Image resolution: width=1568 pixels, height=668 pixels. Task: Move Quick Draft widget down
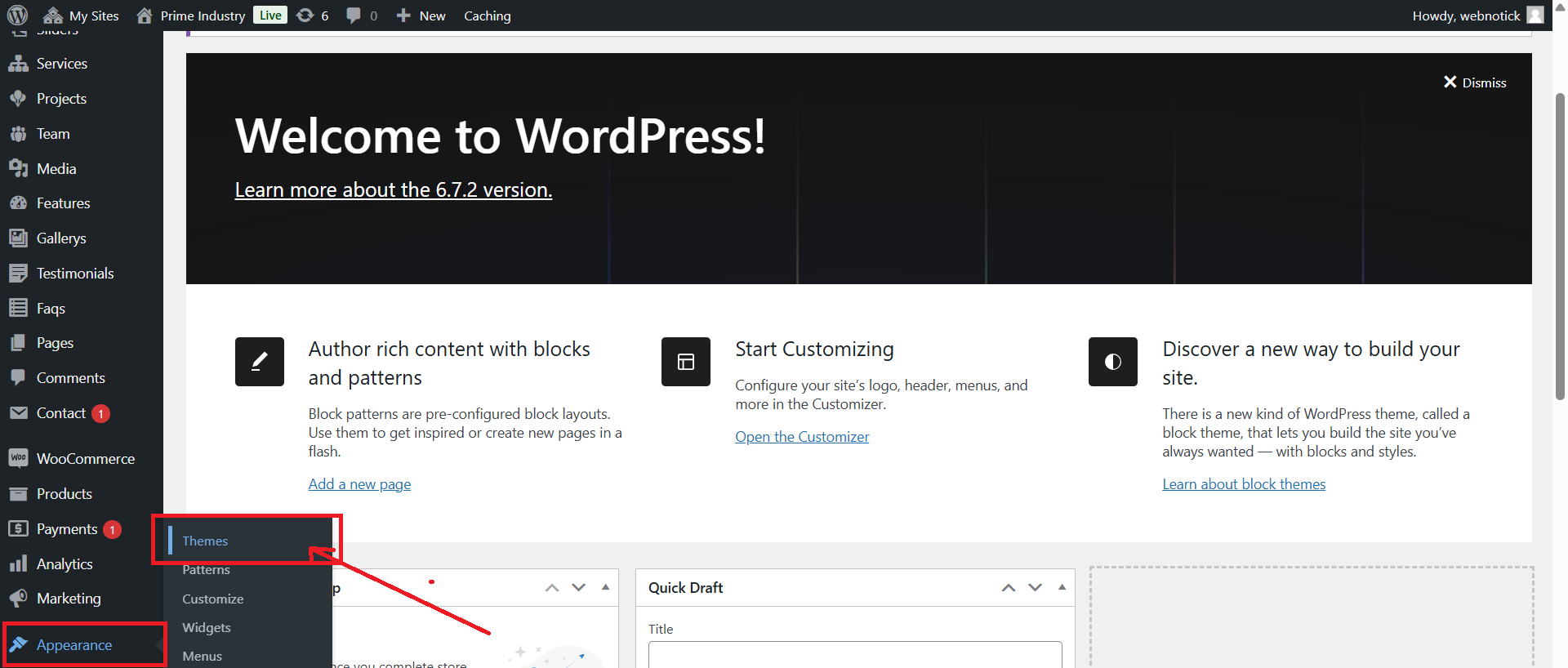tap(1035, 588)
